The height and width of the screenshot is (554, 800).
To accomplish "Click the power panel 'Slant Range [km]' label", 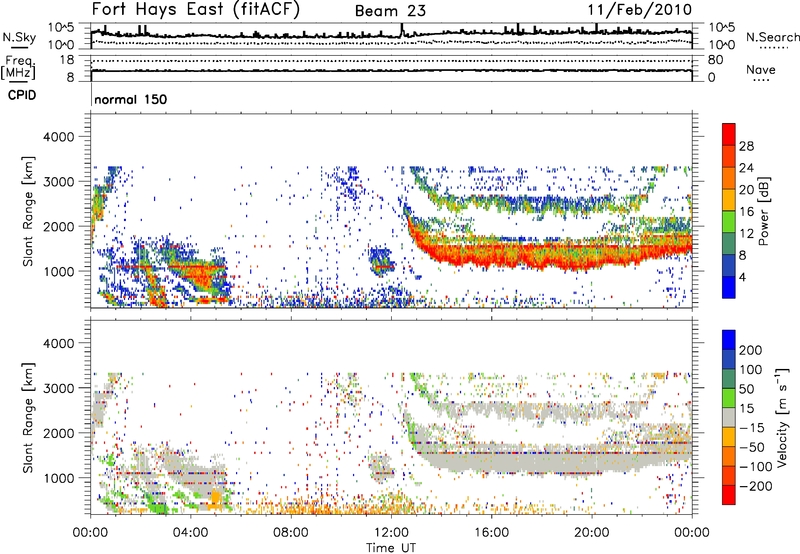I will click(28, 211).
